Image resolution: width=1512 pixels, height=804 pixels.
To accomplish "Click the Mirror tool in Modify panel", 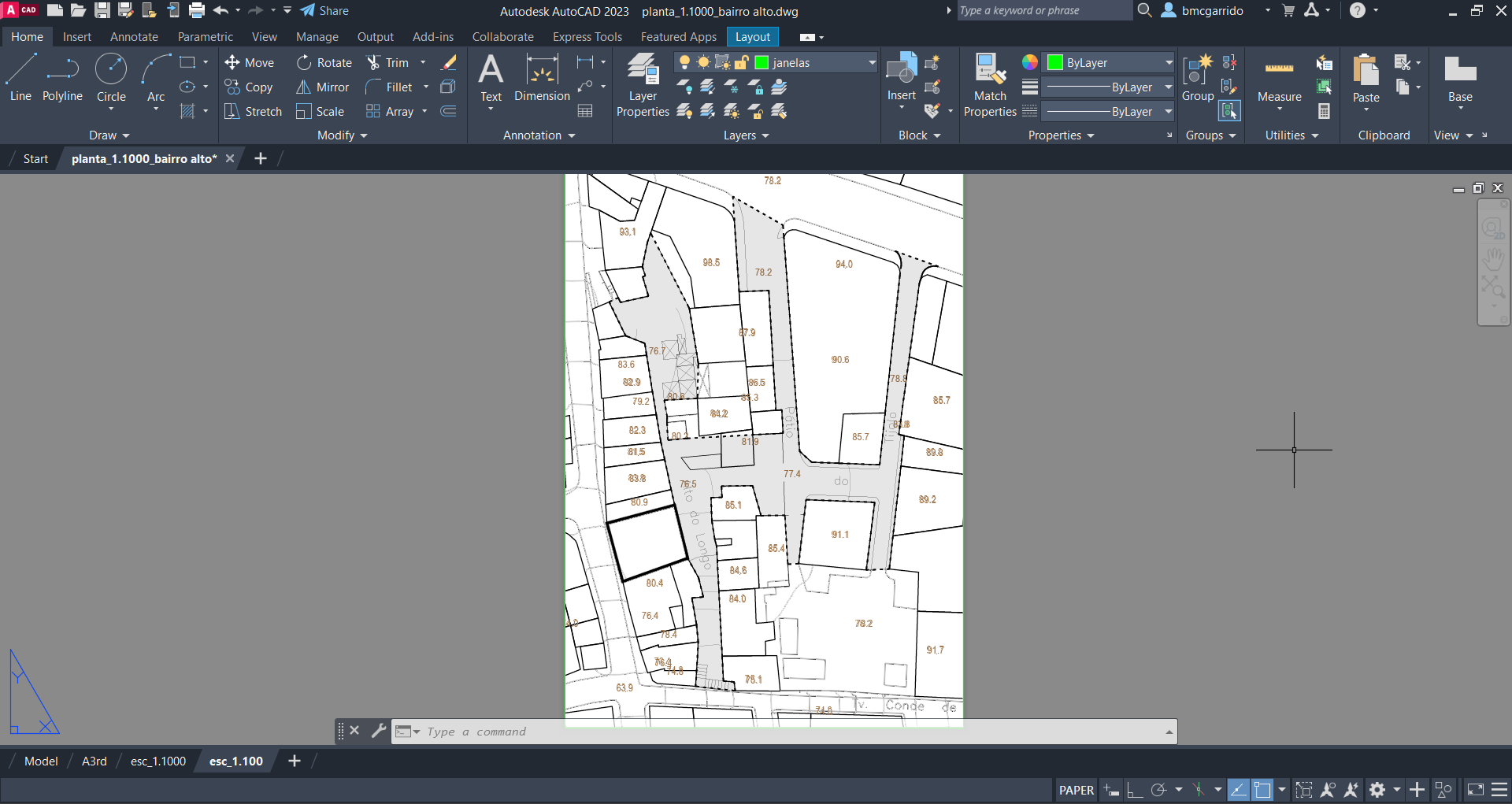I will pos(323,87).
